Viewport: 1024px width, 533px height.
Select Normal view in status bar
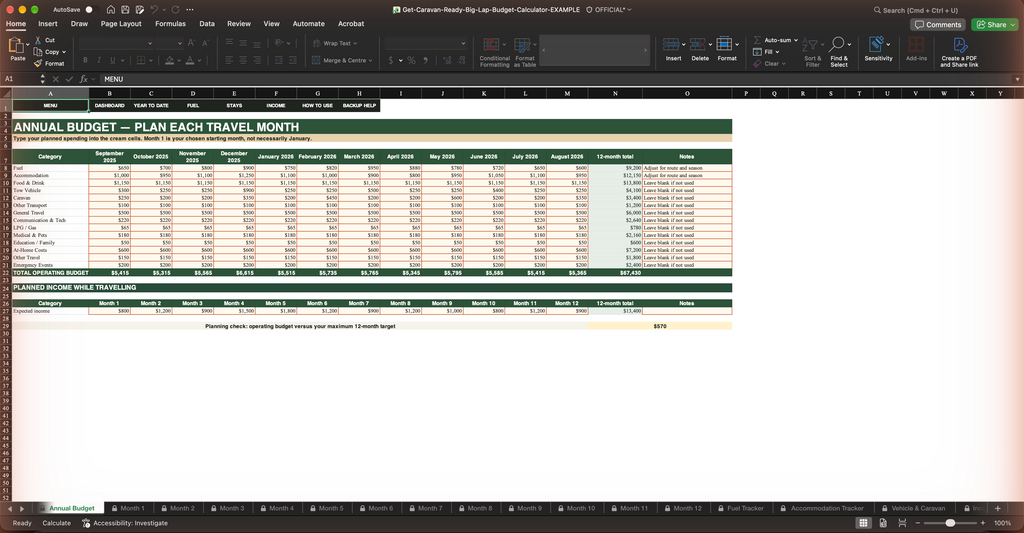tap(863, 523)
